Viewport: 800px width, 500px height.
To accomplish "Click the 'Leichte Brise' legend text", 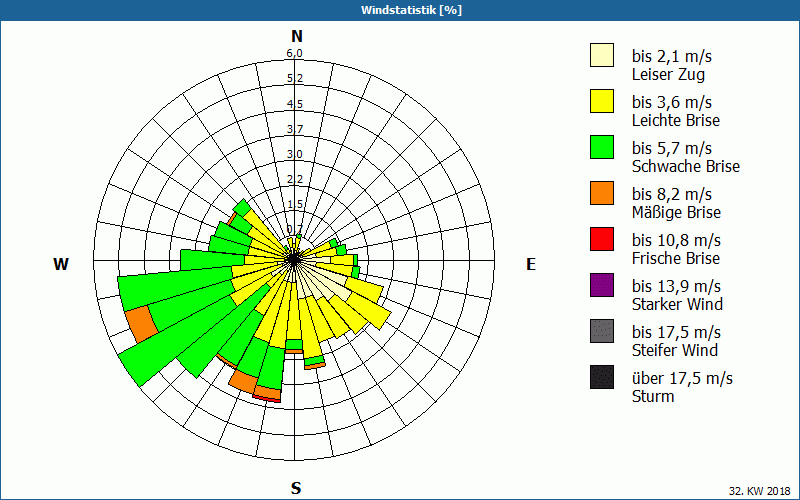I will tap(676, 120).
